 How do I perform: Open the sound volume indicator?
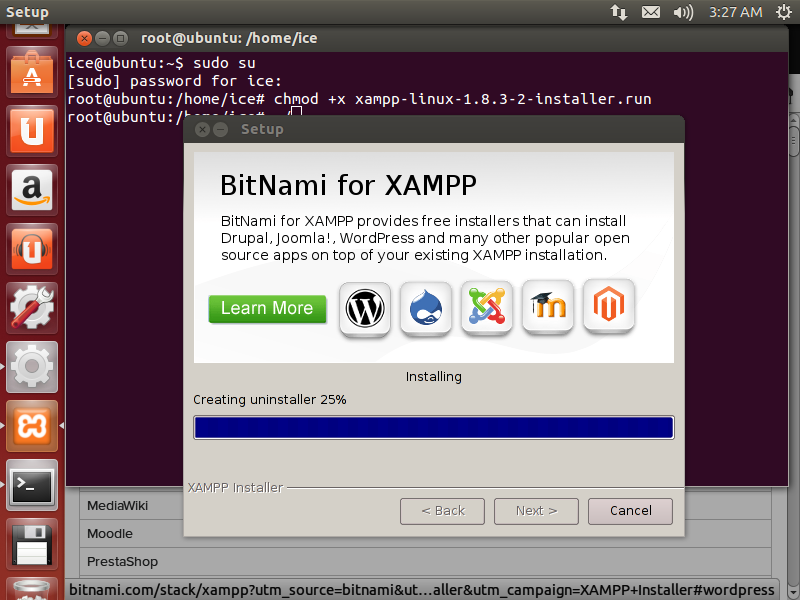(x=683, y=12)
